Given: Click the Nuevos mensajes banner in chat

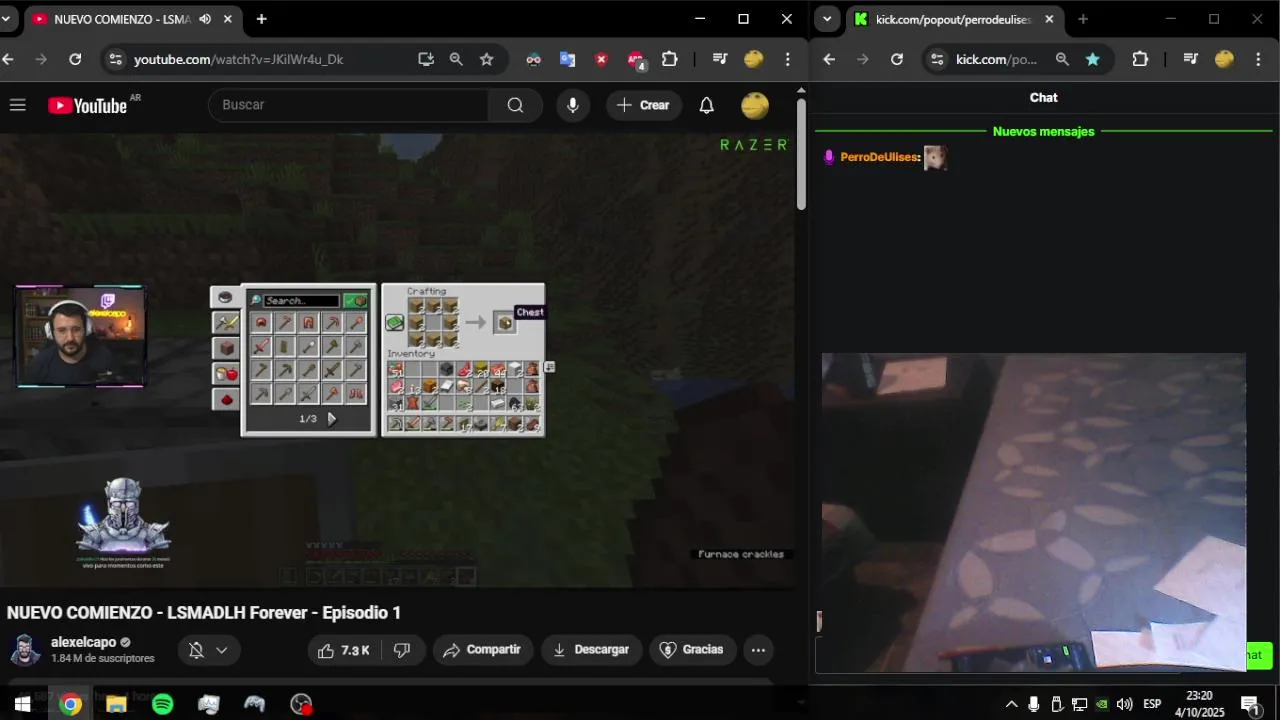Looking at the screenshot, I should (x=1043, y=131).
